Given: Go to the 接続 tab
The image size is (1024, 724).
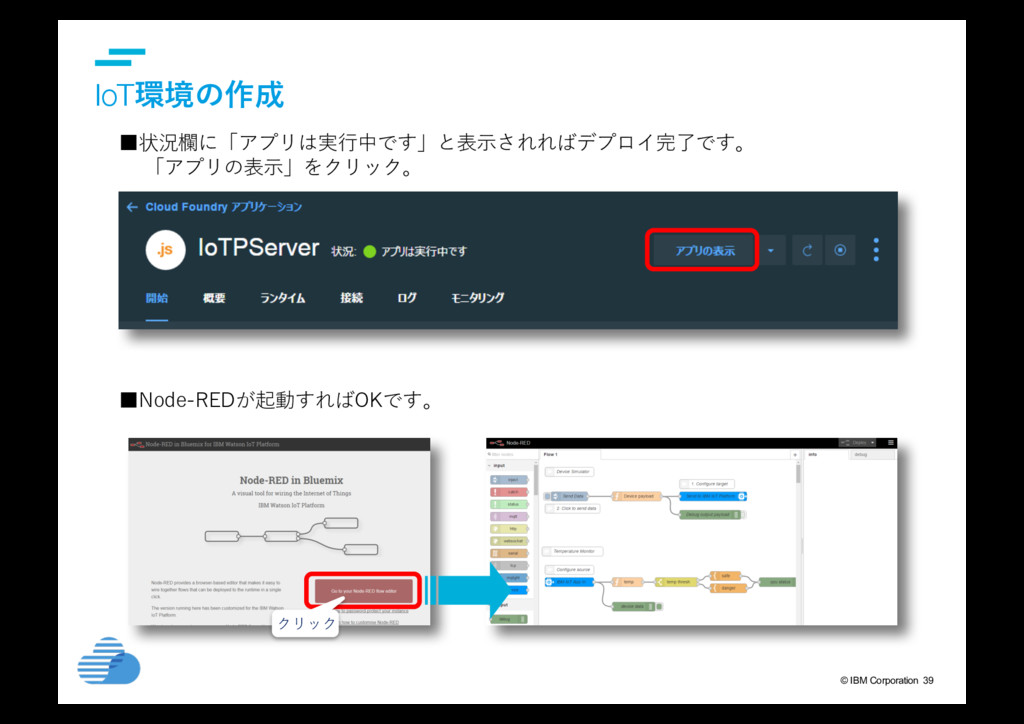Looking at the screenshot, I should [351, 298].
